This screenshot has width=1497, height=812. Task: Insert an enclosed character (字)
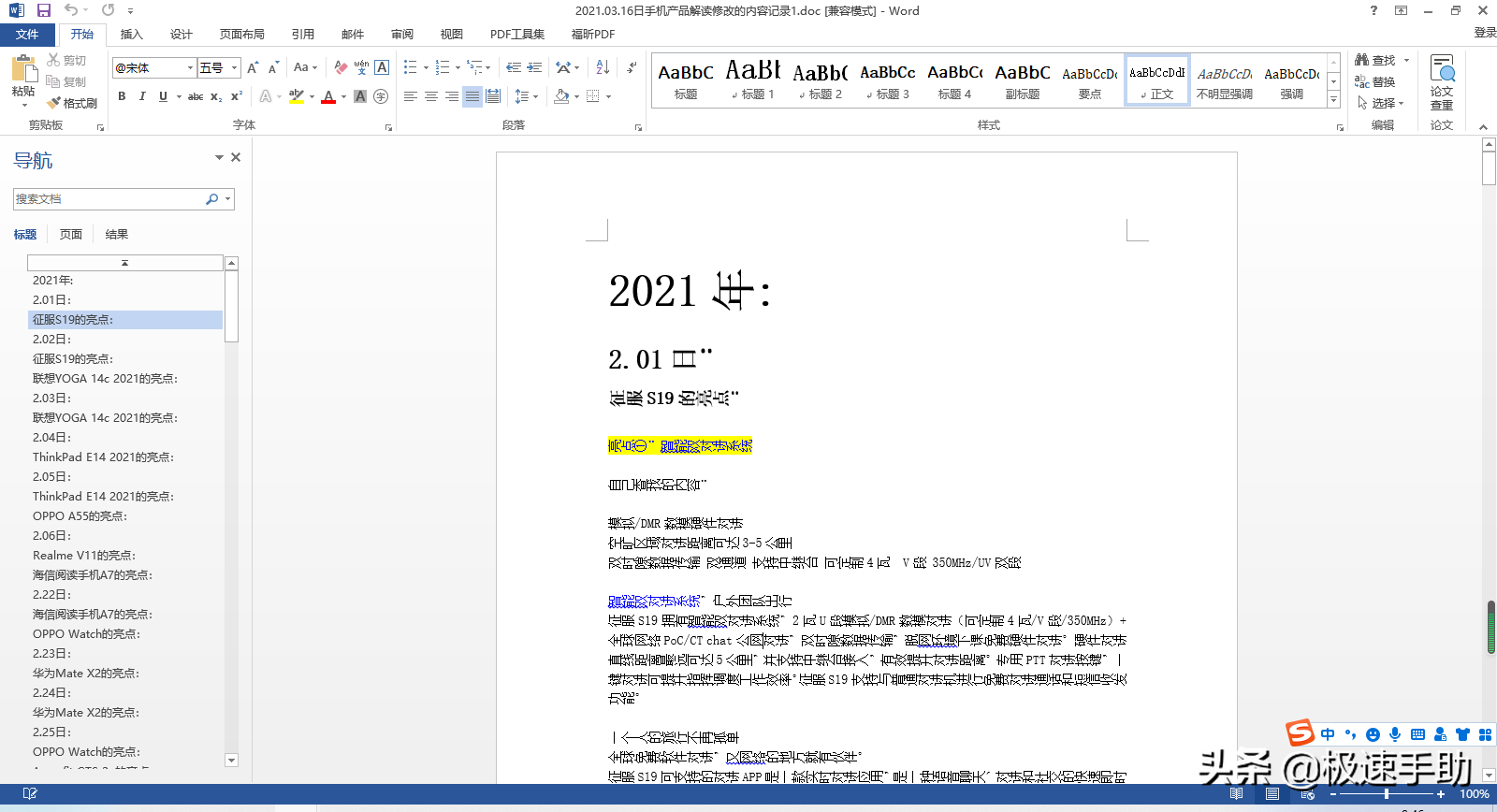381,96
